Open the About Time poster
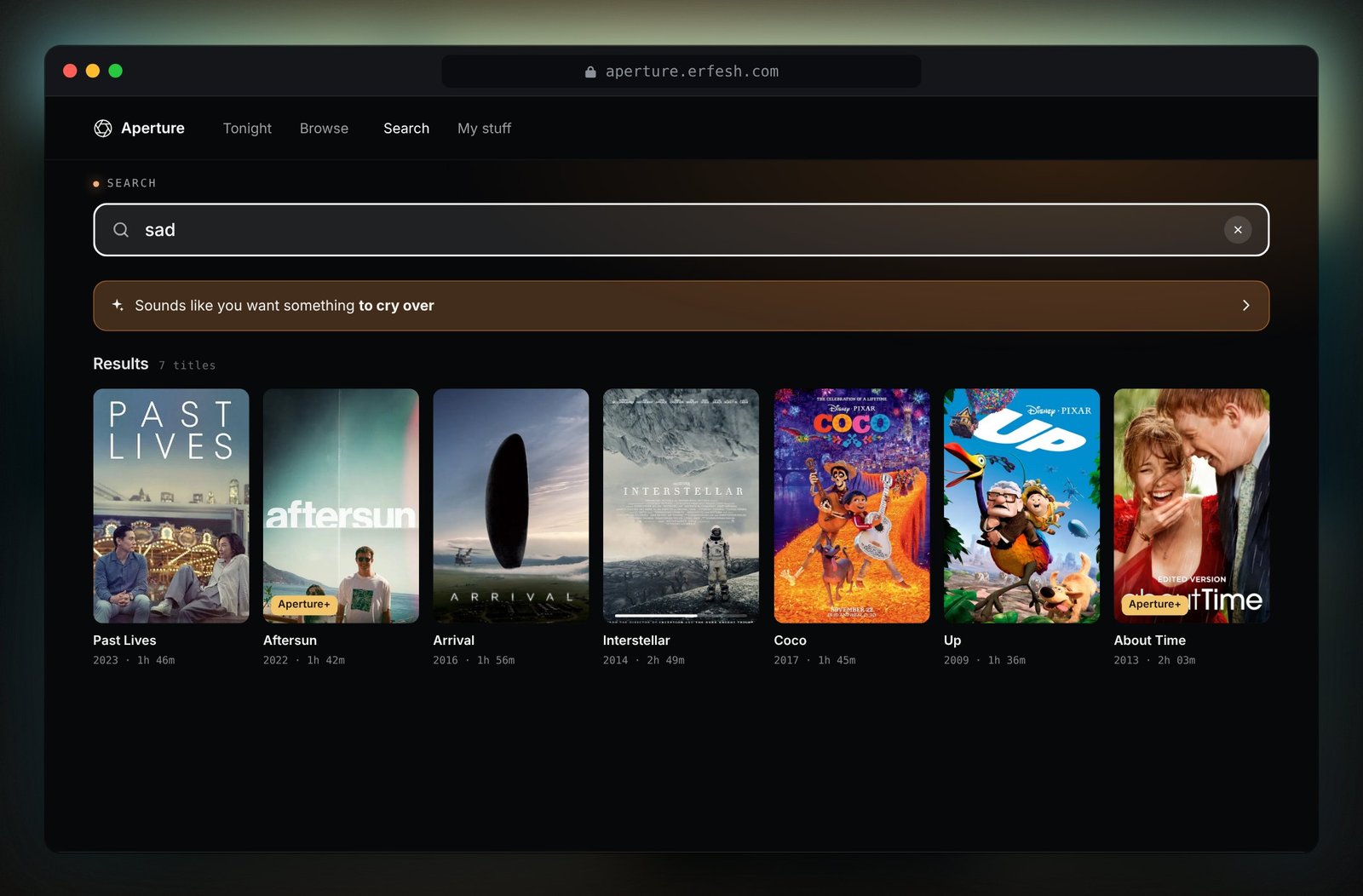Viewport: 1363px width, 896px height. pos(1192,506)
